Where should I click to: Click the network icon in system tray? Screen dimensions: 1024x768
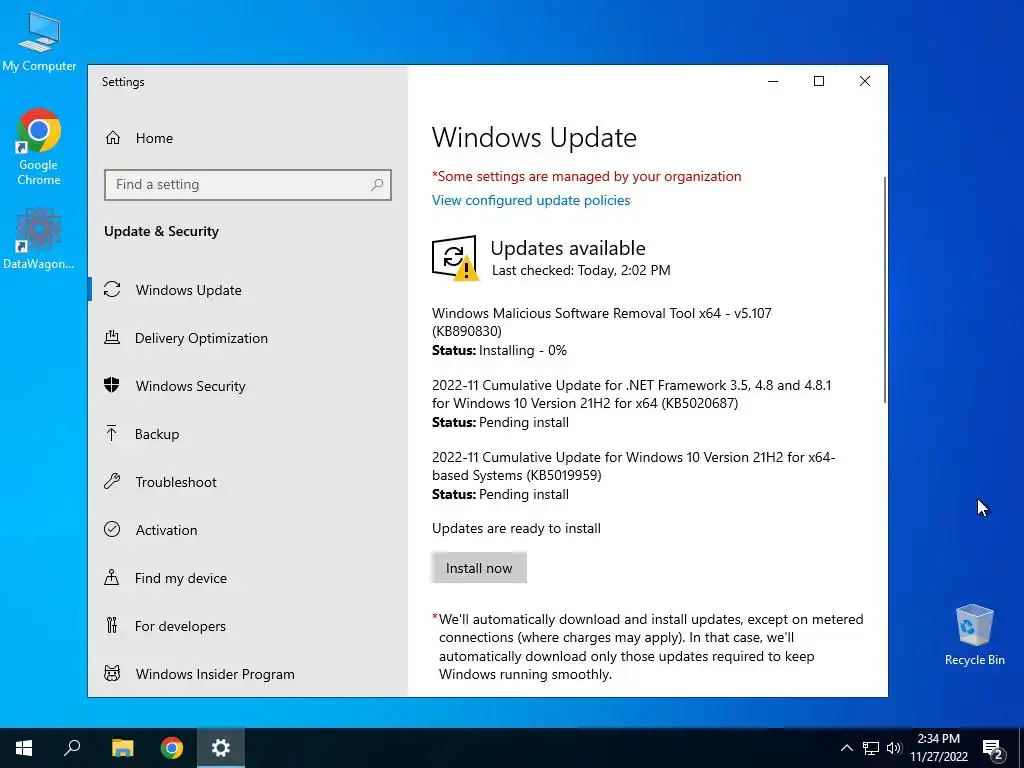(871, 748)
